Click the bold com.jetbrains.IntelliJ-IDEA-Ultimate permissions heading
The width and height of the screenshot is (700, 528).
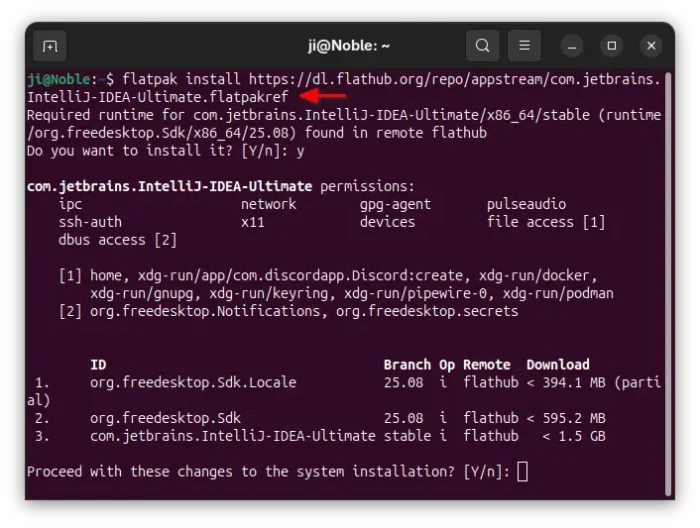tap(169, 186)
